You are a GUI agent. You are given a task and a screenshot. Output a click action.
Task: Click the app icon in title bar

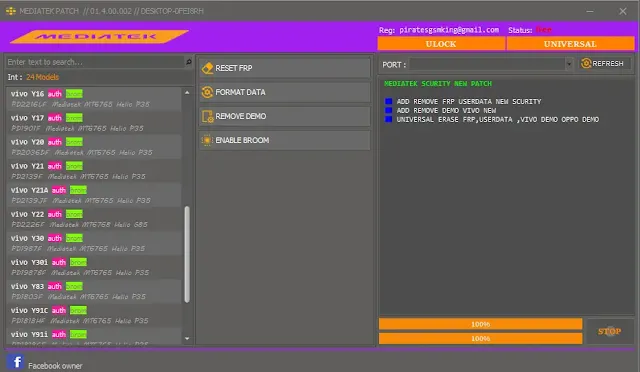(x=11, y=11)
